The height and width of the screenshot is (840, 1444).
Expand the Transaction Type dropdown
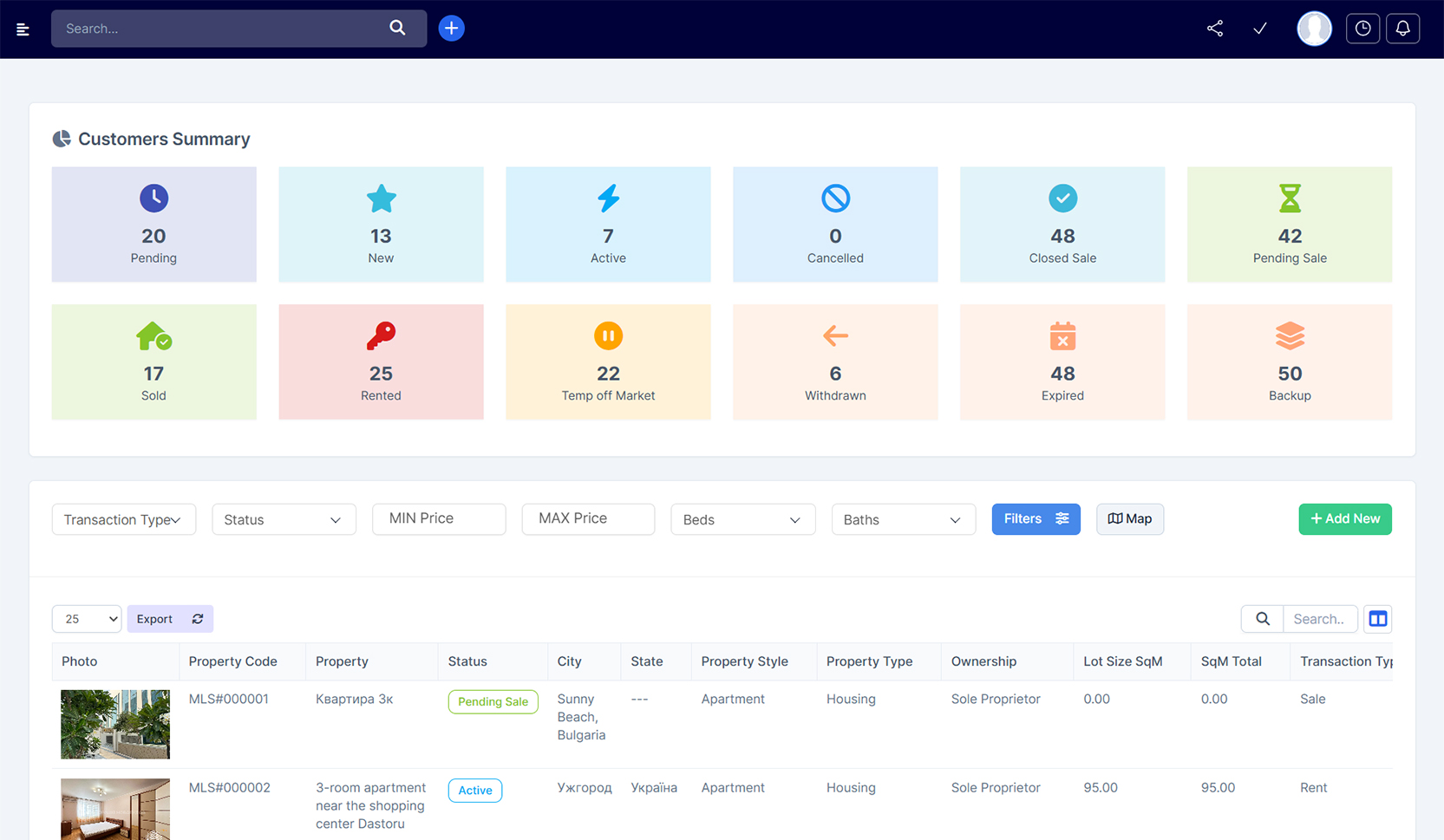tap(123, 519)
